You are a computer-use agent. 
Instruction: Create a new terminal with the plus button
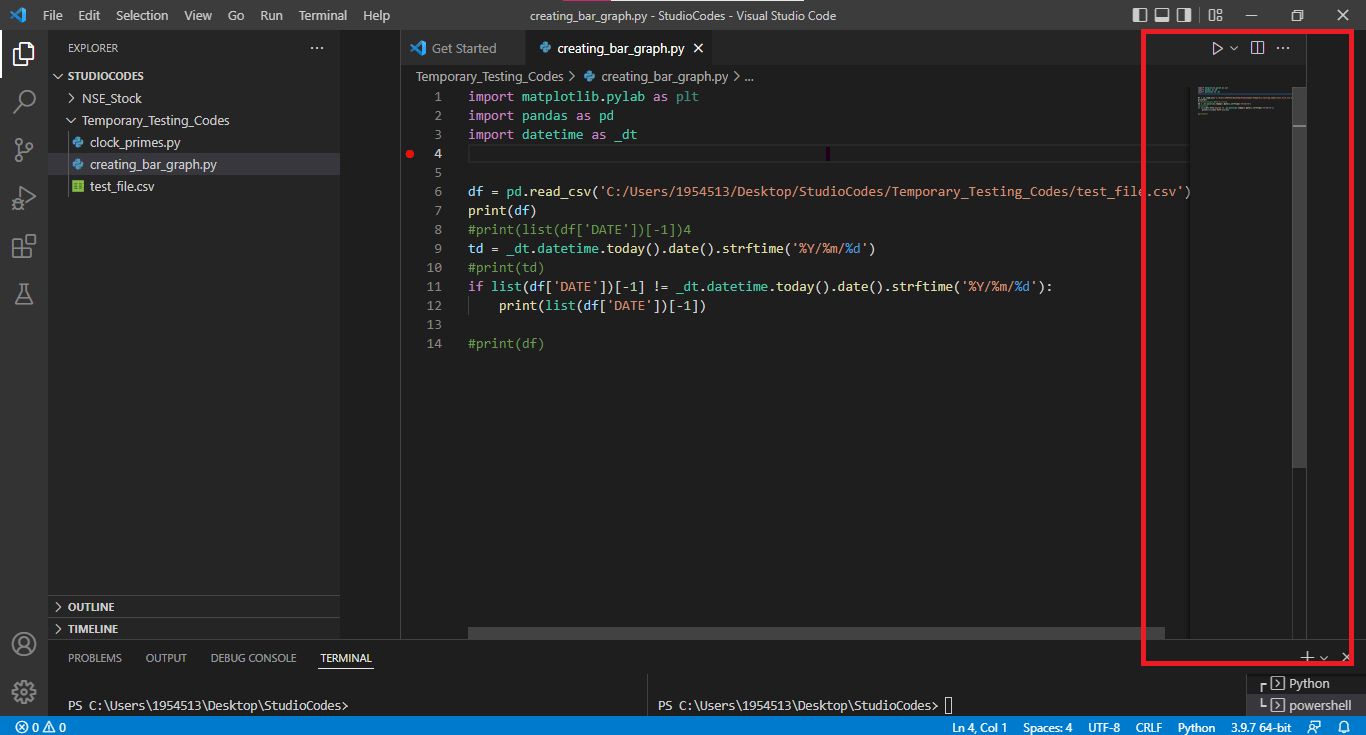[x=1306, y=657]
